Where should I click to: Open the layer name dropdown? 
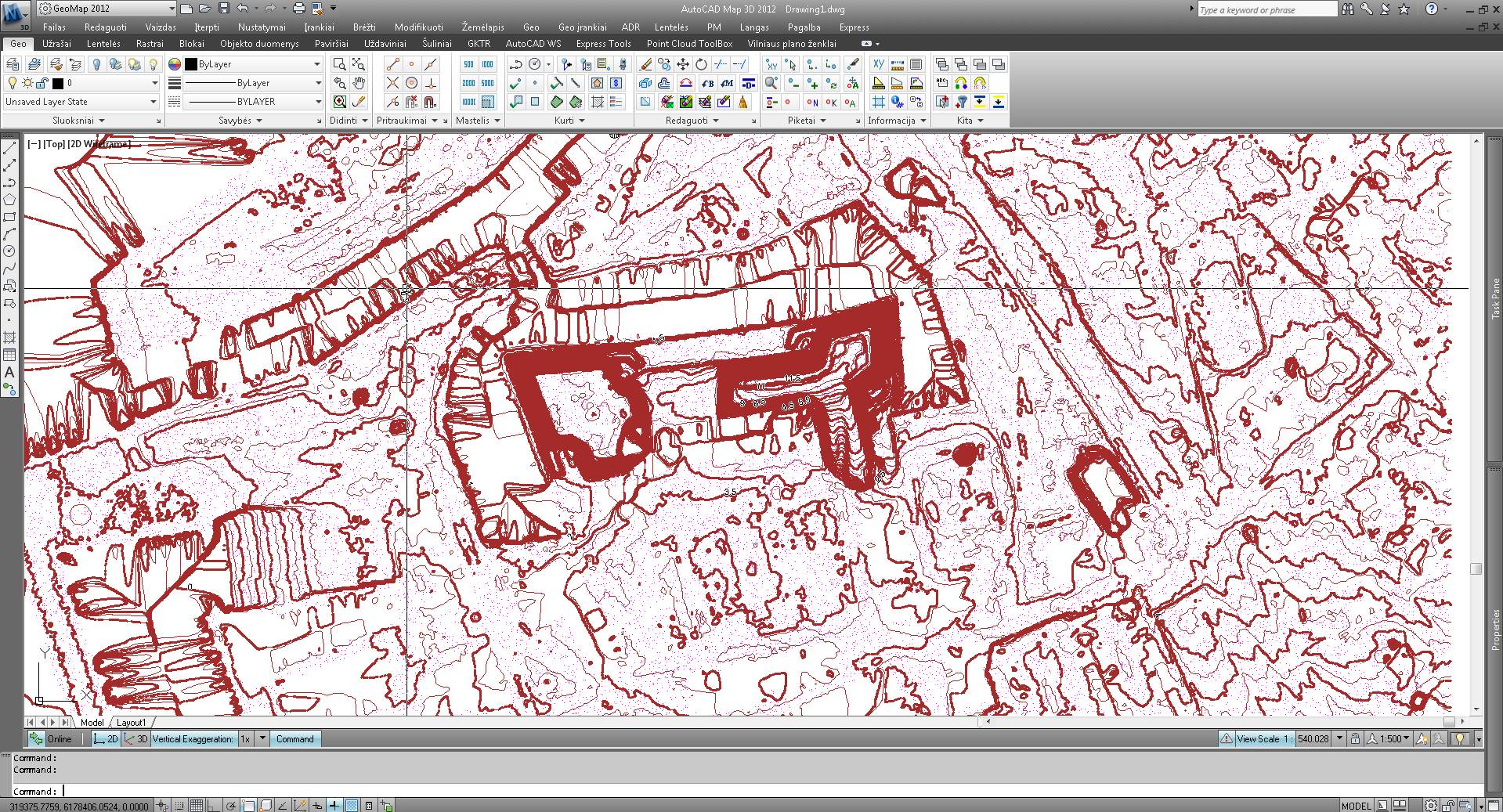154,83
